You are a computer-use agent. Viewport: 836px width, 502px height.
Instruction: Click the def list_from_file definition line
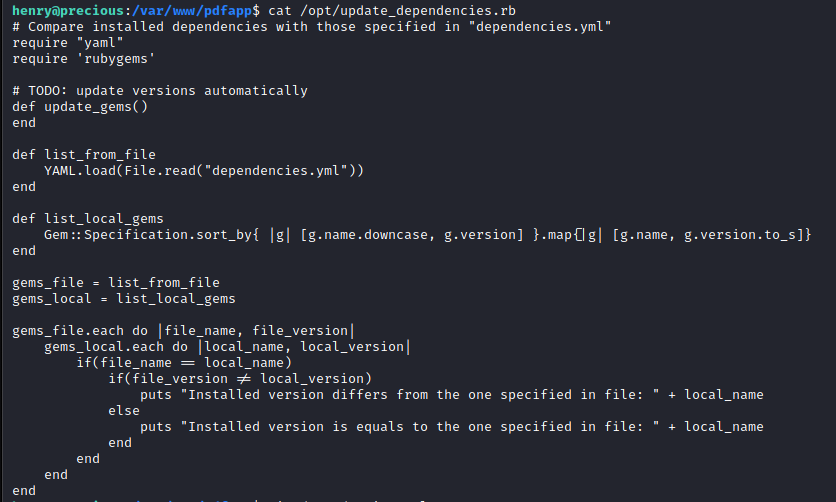[x=84, y=155]
